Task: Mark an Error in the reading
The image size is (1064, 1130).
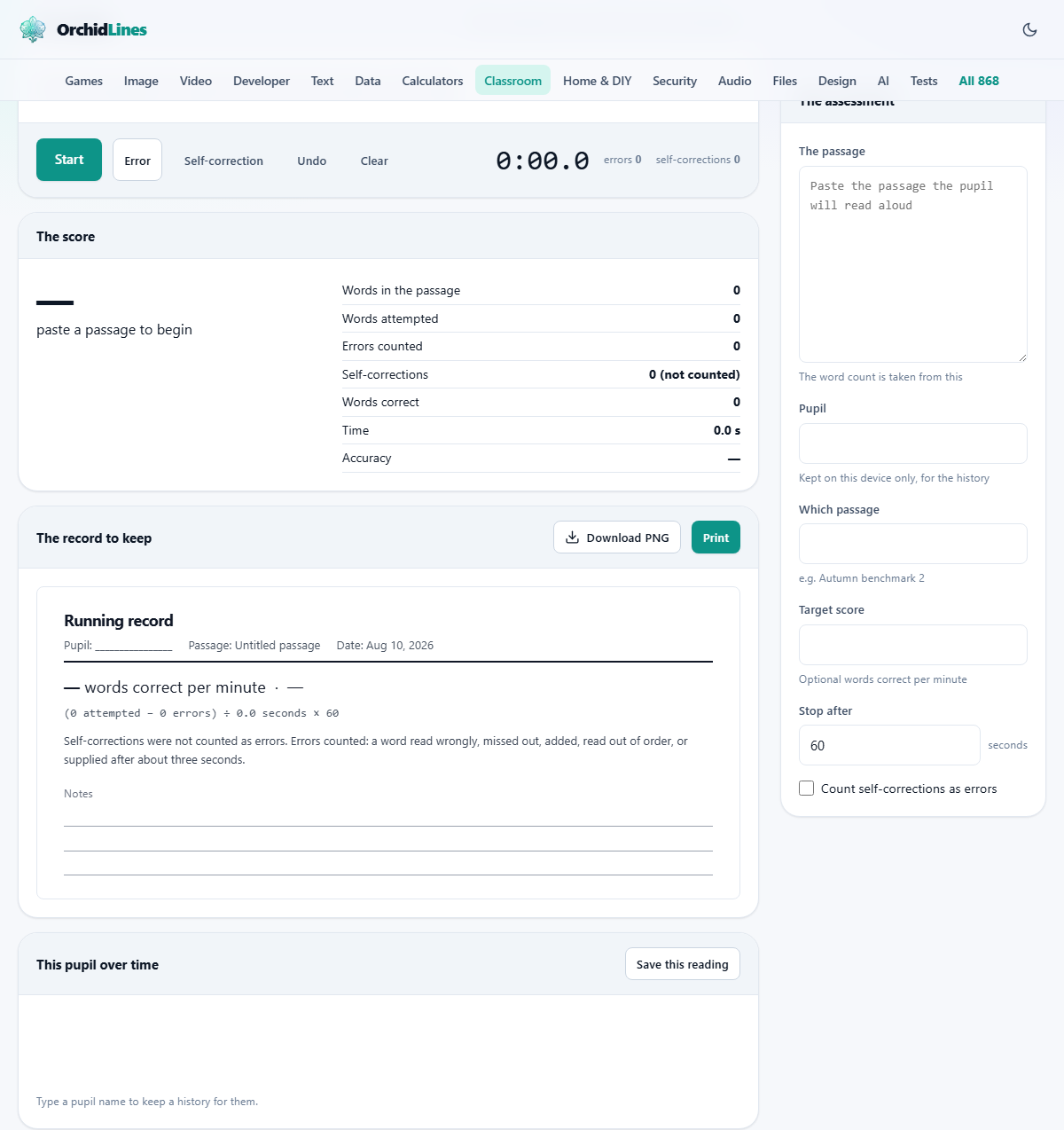Action: 137,160
